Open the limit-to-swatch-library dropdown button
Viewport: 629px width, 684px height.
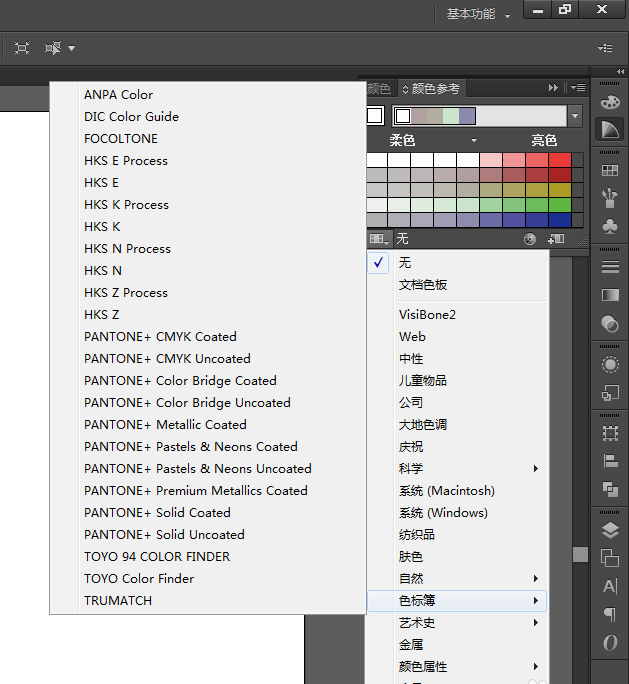pos(379,239)
